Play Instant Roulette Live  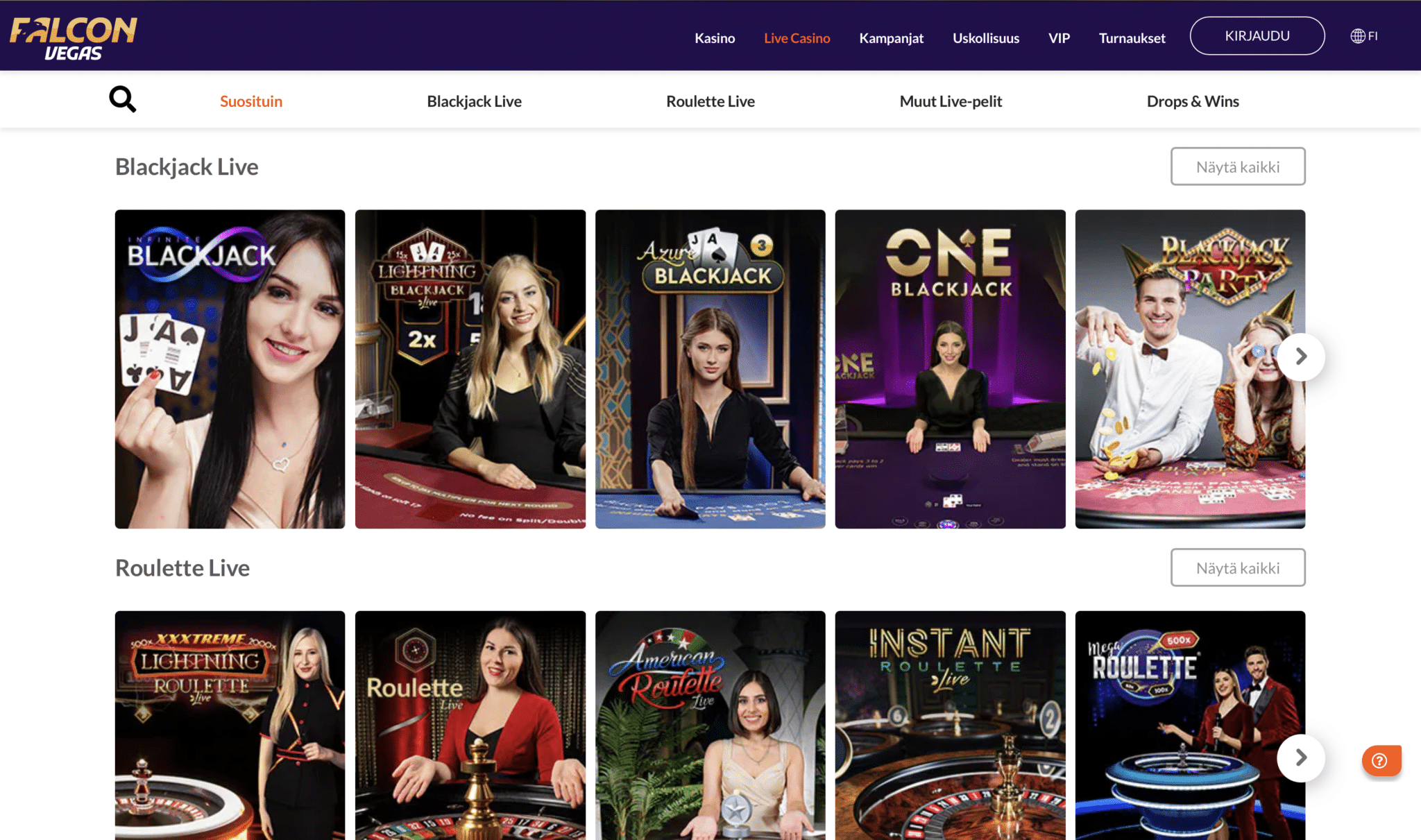(951, 726)
